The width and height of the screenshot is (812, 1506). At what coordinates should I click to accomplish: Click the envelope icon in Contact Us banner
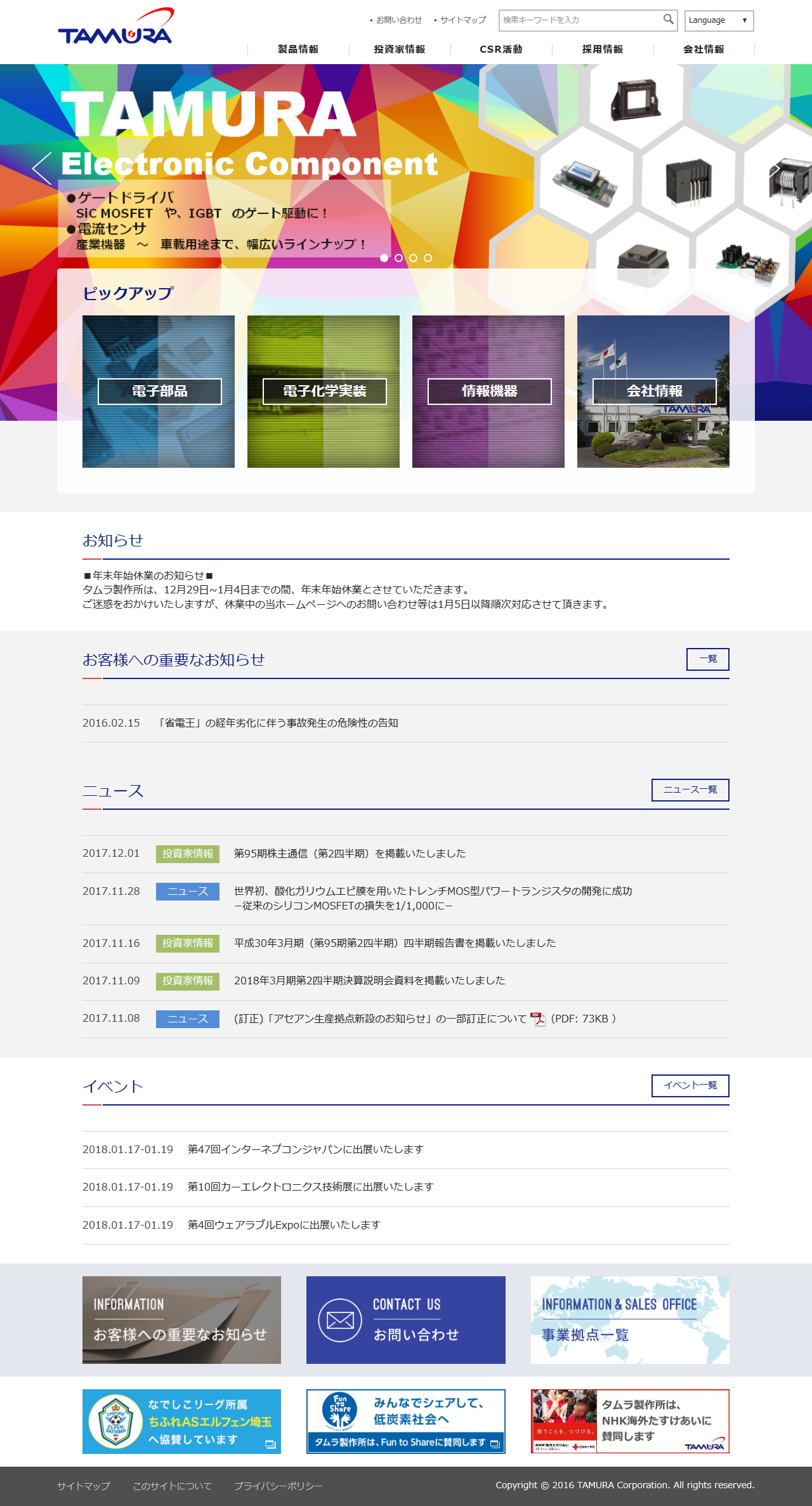pyautogui.click(x=340, y=1321)
